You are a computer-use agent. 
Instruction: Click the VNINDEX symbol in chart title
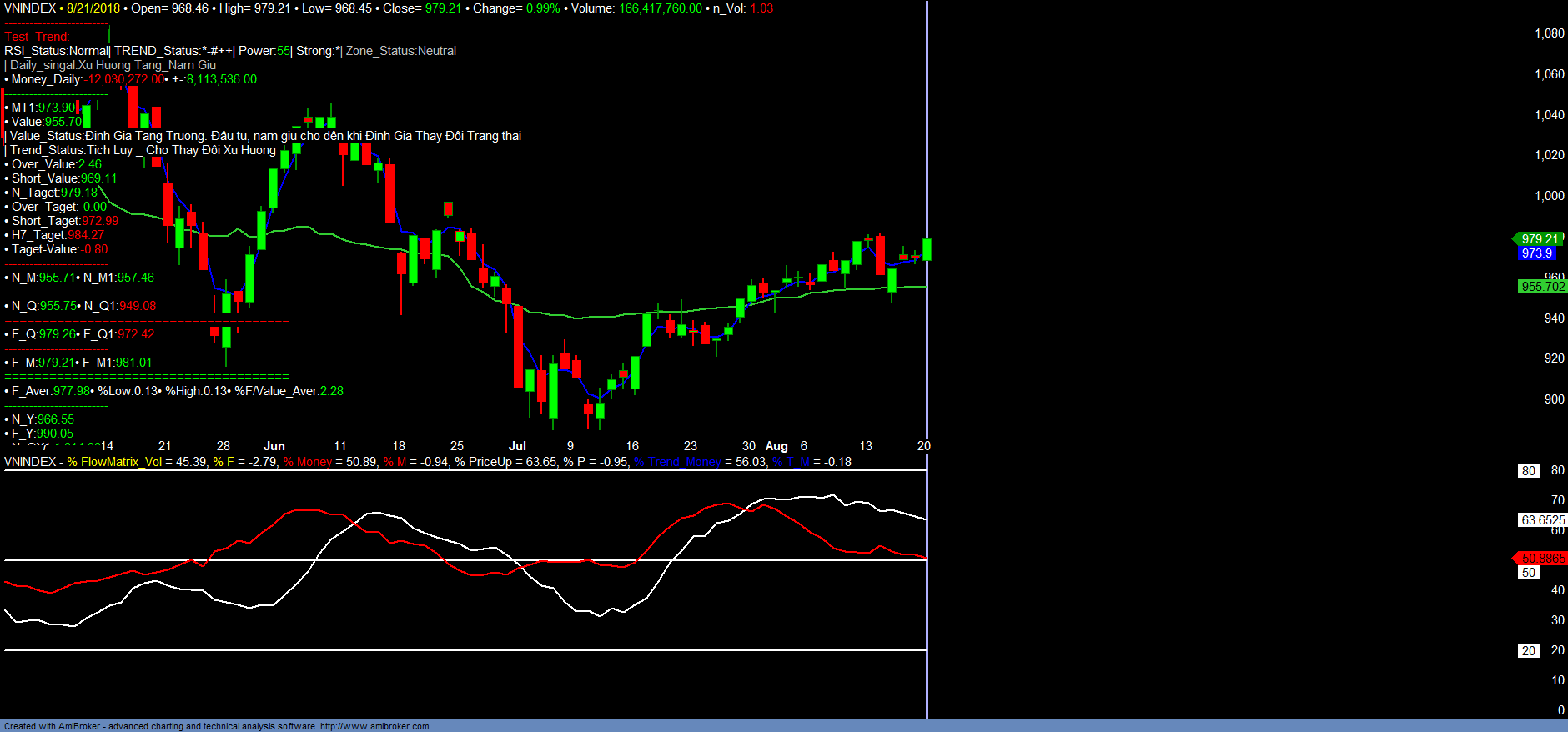[30, 8]
